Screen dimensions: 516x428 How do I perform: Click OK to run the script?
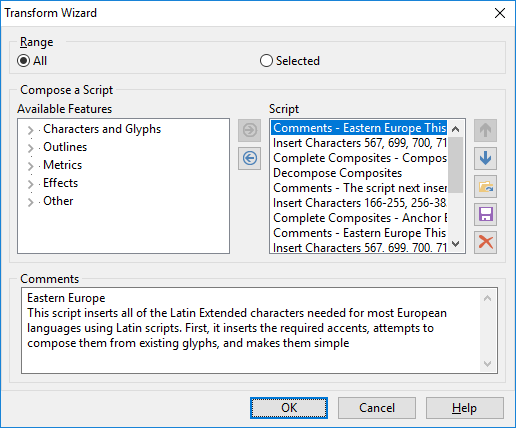289,408
